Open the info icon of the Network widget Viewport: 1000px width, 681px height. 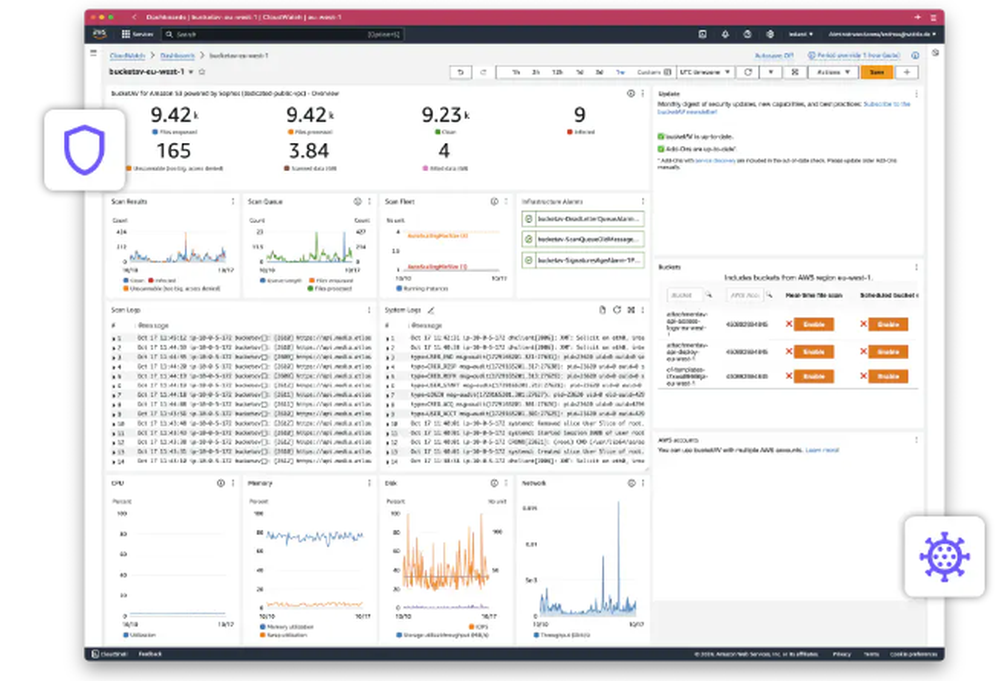pos(631,483)
